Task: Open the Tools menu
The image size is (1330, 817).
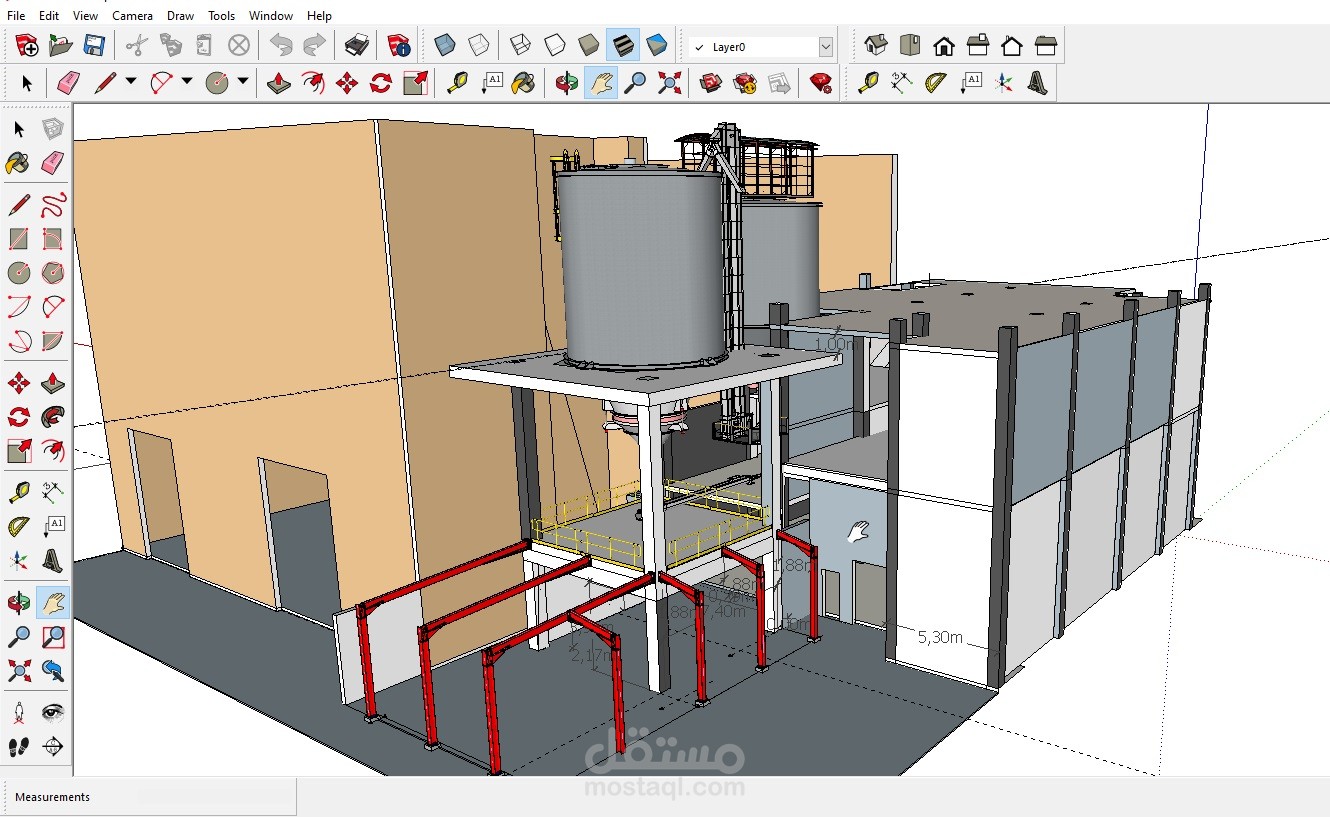Action: pos(222,16)
